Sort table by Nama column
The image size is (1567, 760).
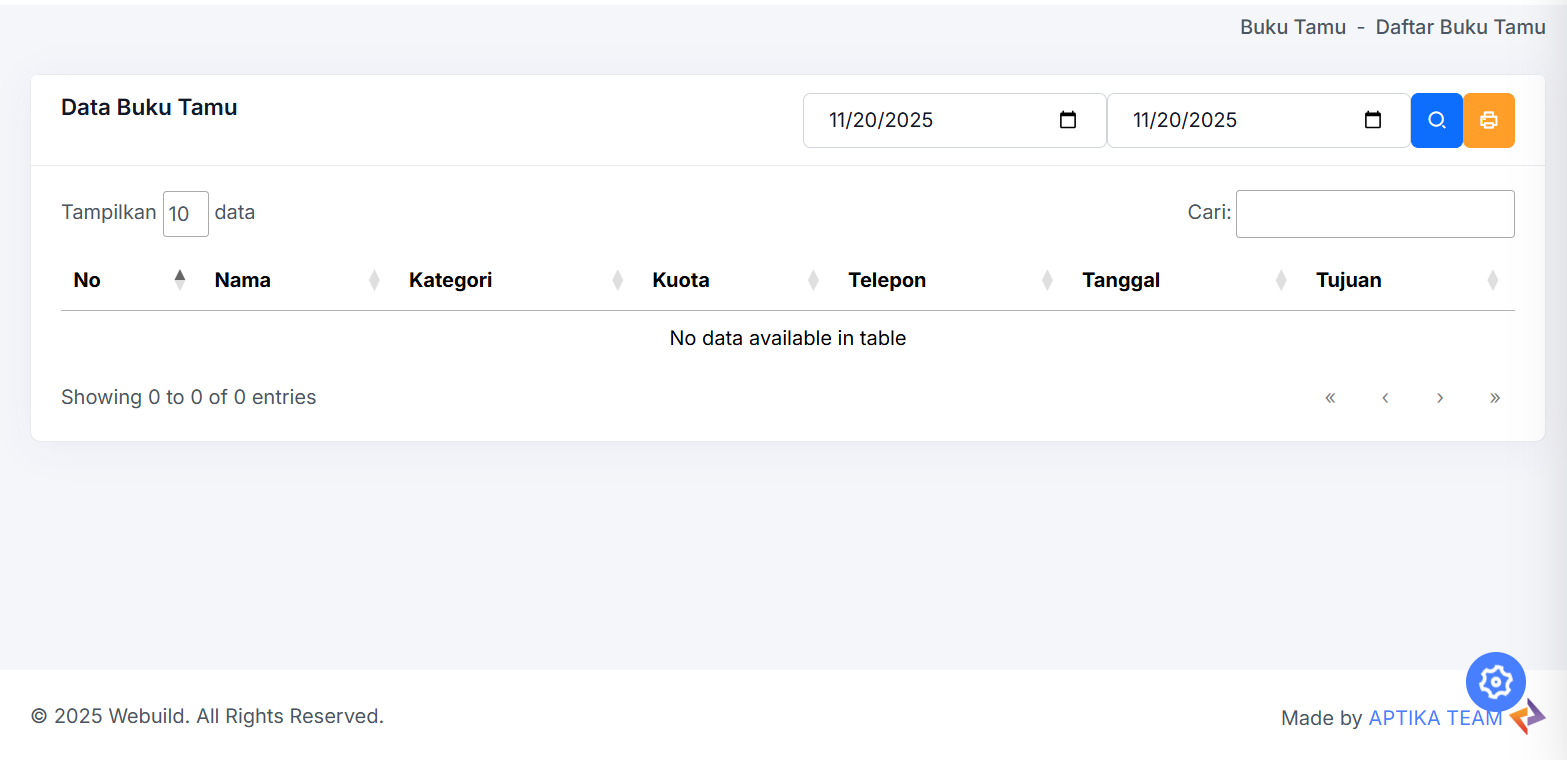tap(299, 280)
